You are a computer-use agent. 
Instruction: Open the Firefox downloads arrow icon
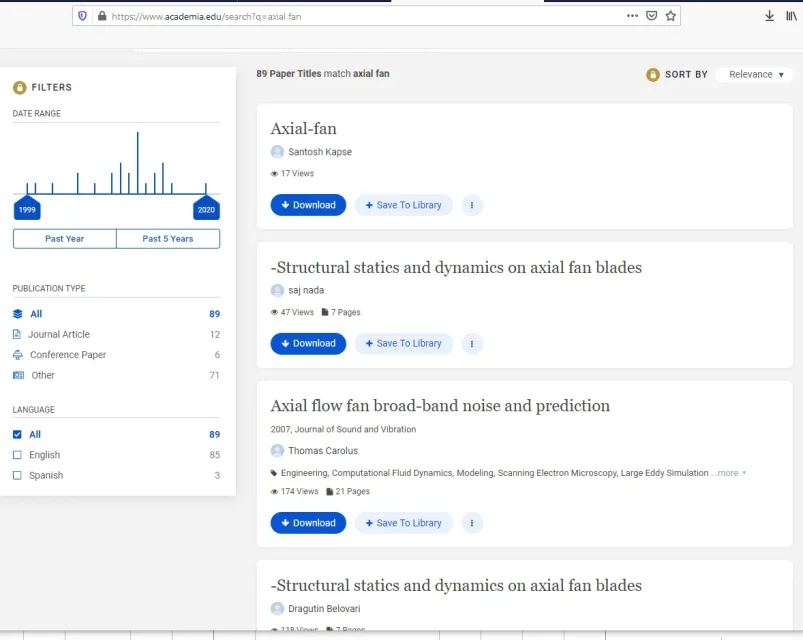[769, 16]
